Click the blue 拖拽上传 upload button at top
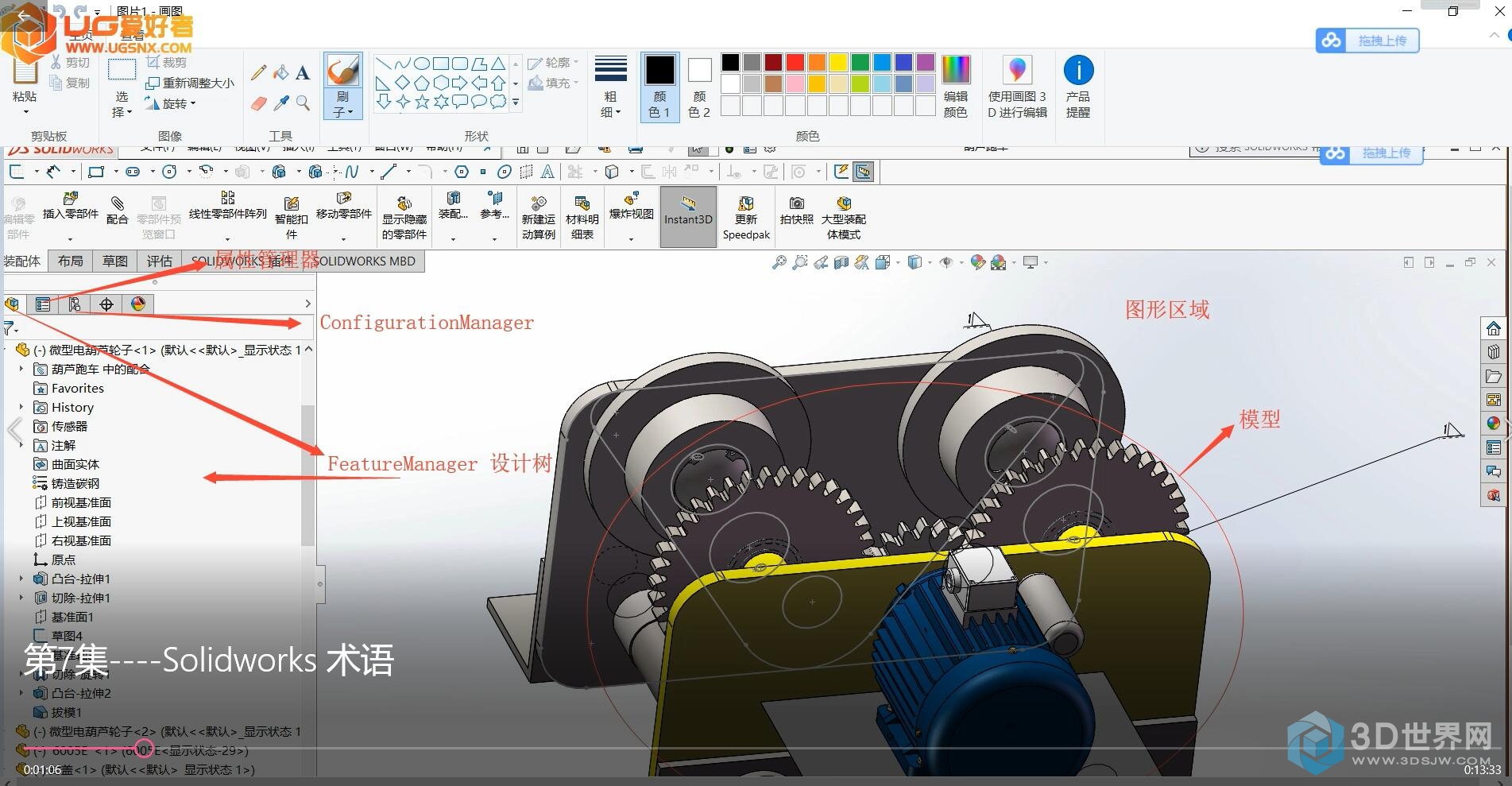The width and height of the screenshot is (1512, 786). coord(1368,40)
